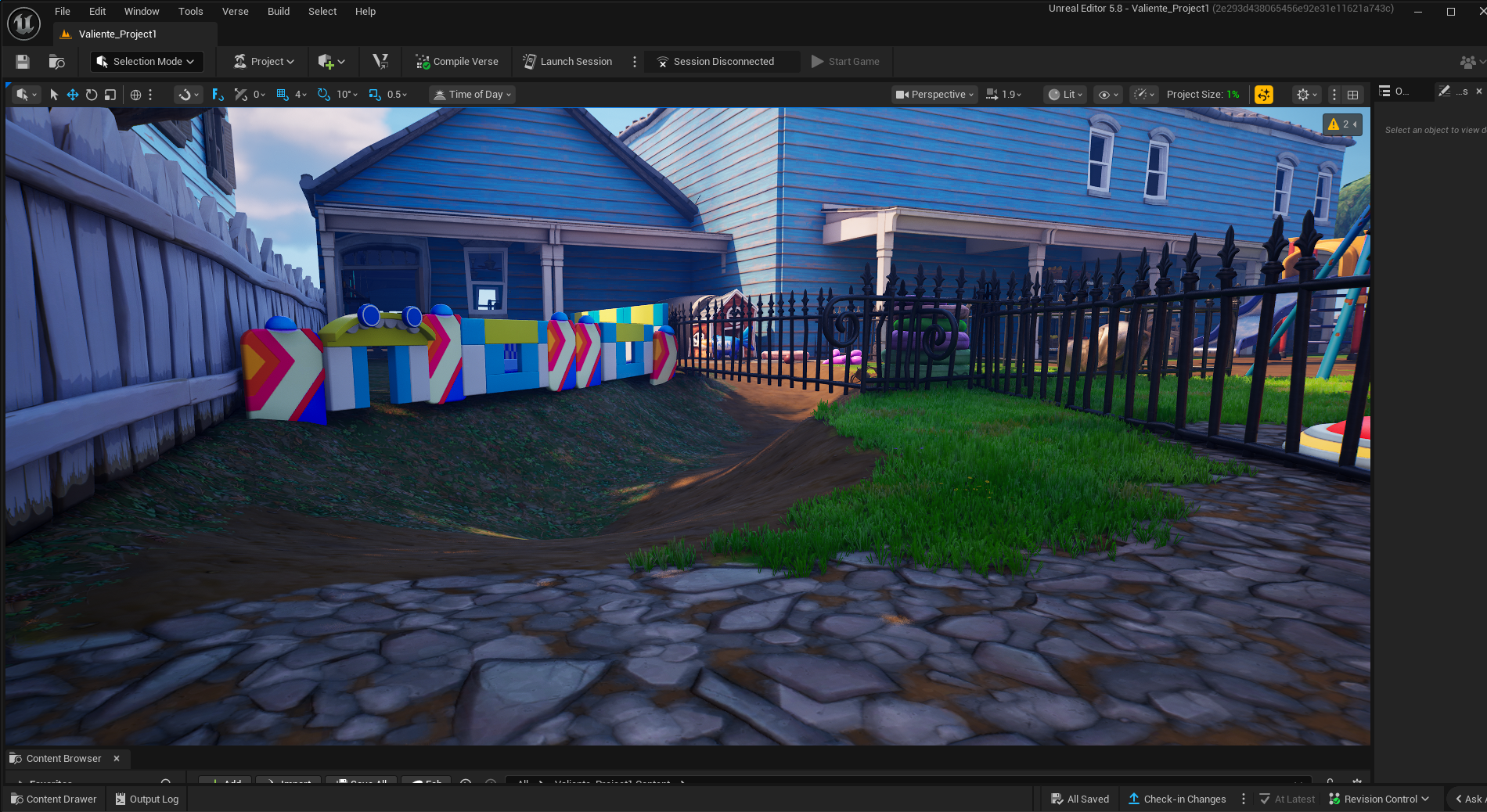Screen dimensions: 1487x812
Task: Open viewport more options vertical ellipsis
Action: [1334, 95]
